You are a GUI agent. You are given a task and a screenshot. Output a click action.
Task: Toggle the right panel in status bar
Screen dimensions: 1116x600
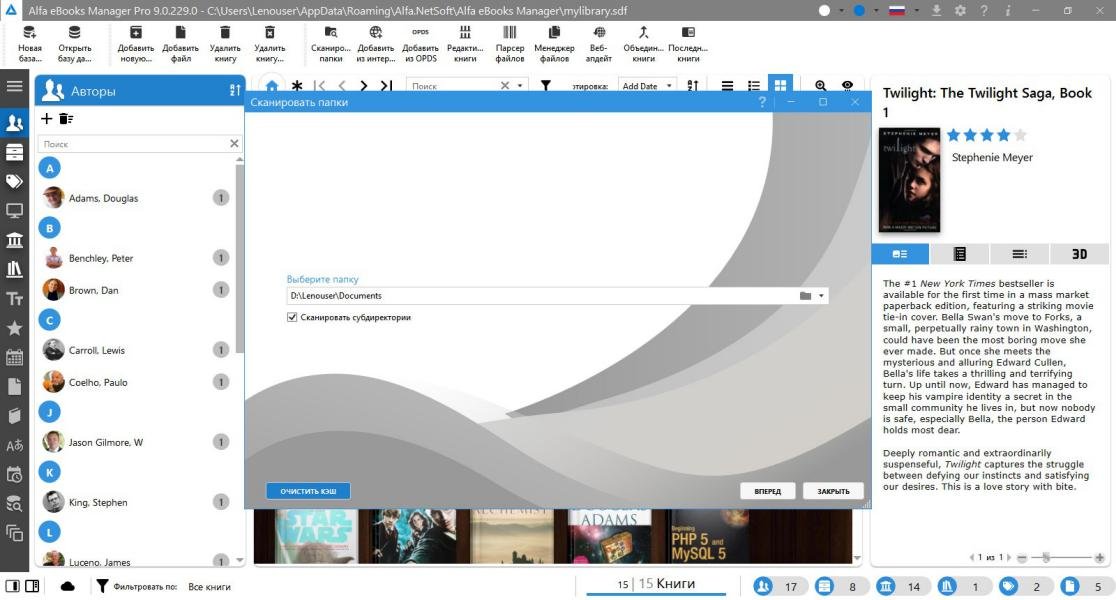click(32, 586)
